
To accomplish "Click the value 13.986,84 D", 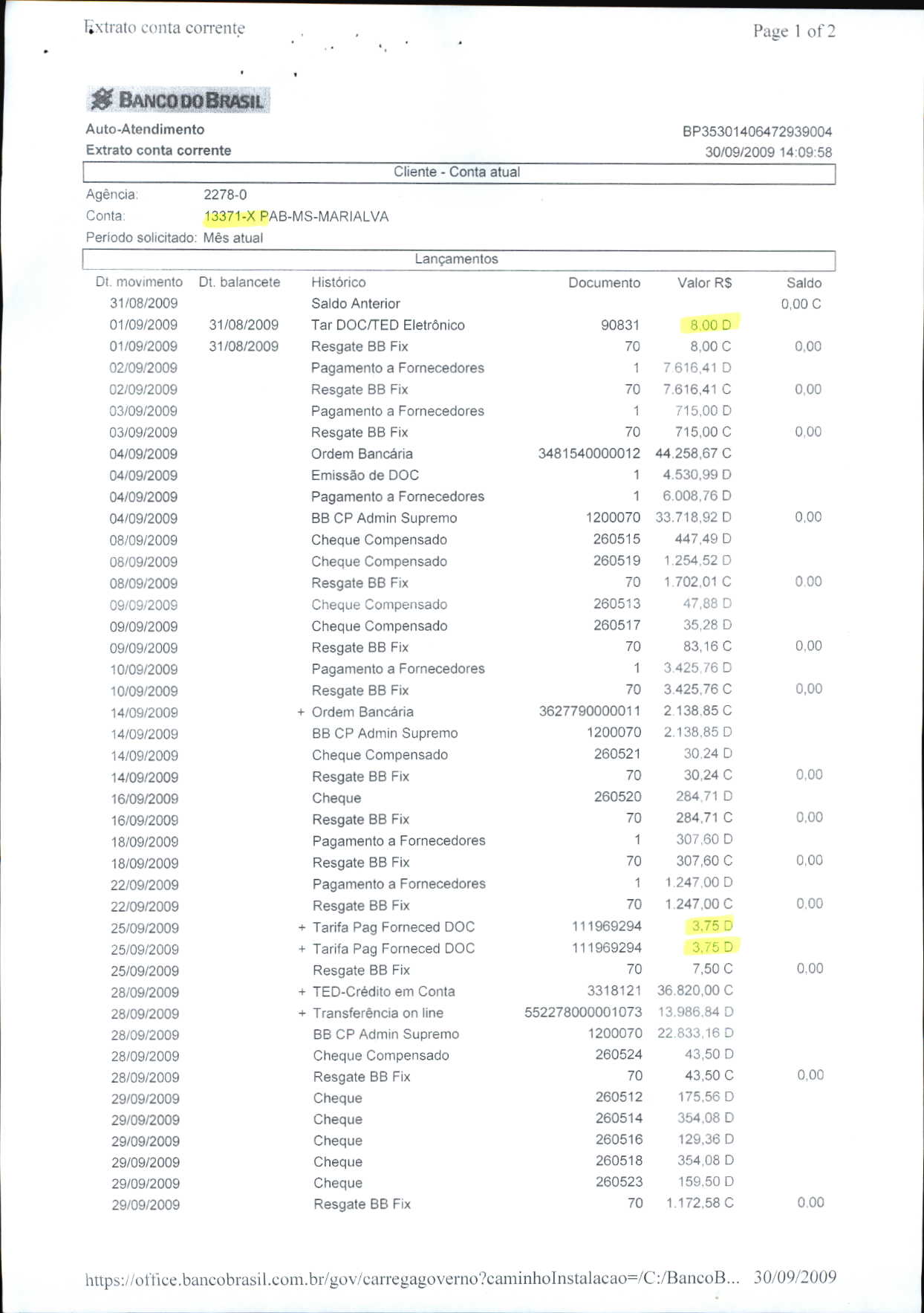I will [695, 1013].
